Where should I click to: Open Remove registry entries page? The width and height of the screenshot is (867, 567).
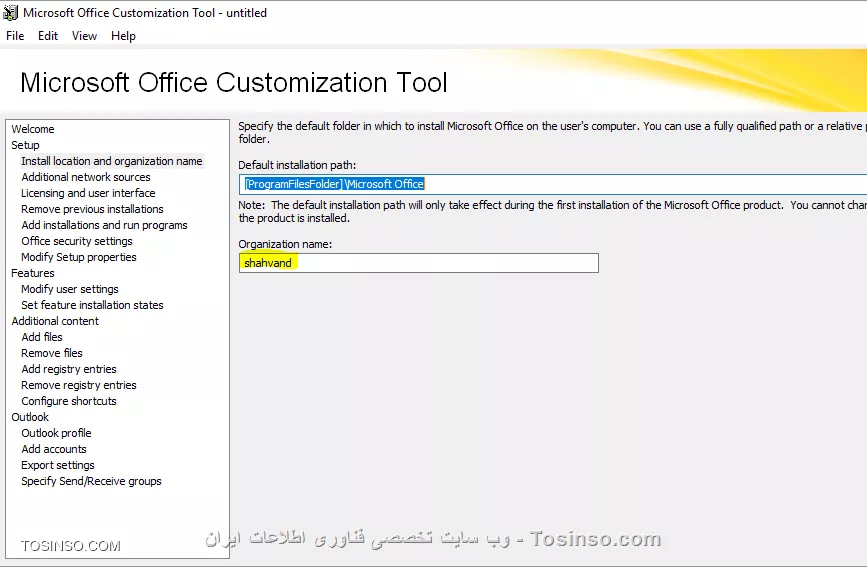point(79,386)
